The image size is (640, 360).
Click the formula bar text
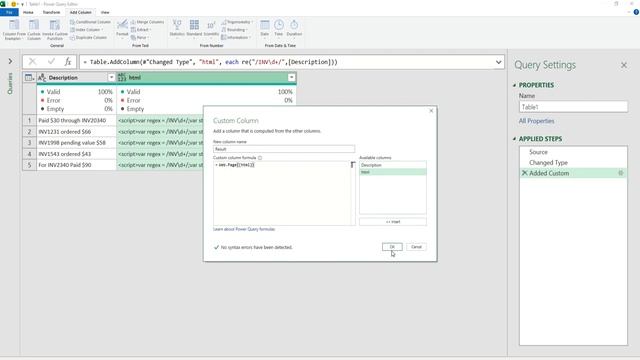(x=210, y=62)
